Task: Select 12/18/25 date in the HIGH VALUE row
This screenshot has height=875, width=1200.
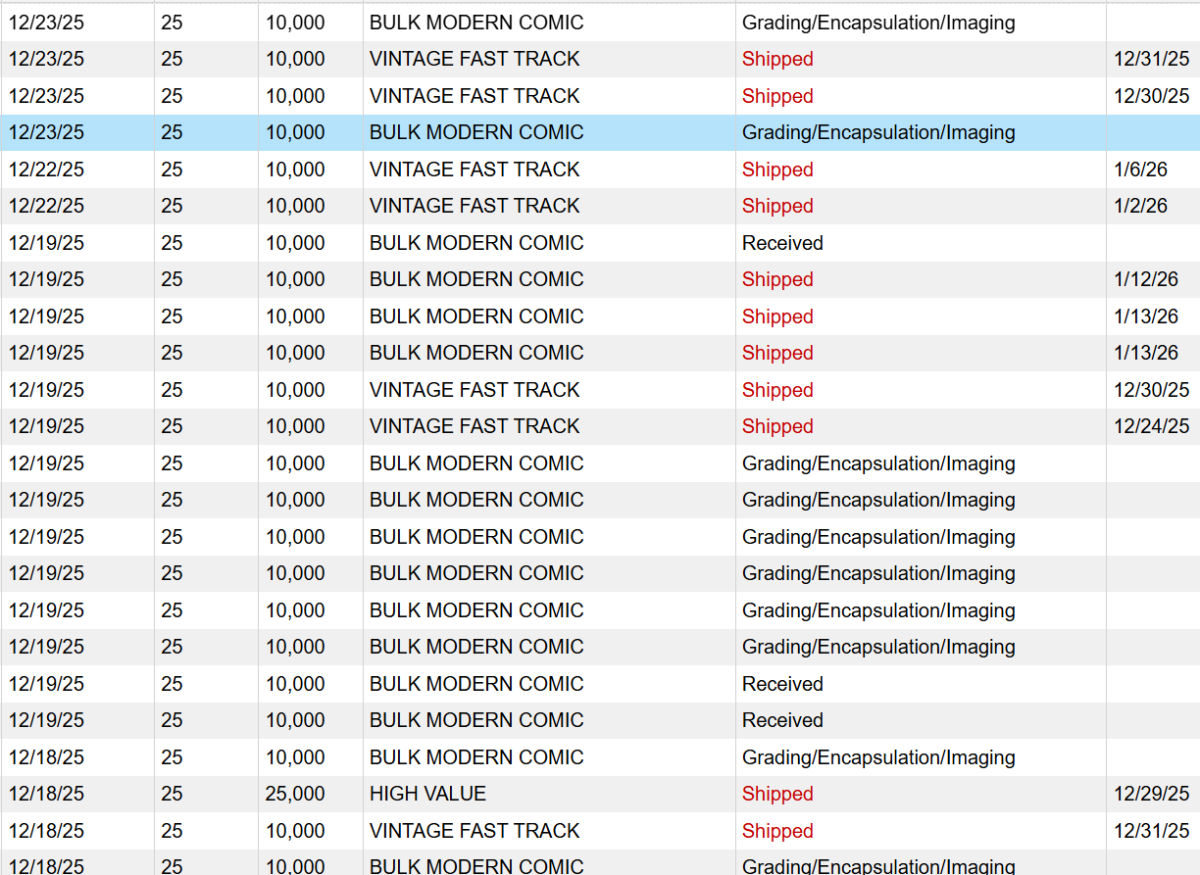Action: pyautogui.click(x=46, y=794)
